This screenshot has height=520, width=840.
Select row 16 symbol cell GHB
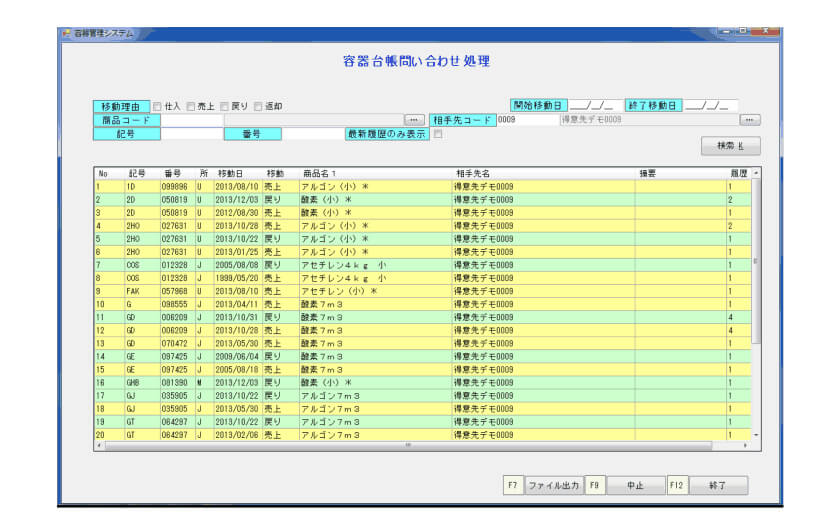142,382
